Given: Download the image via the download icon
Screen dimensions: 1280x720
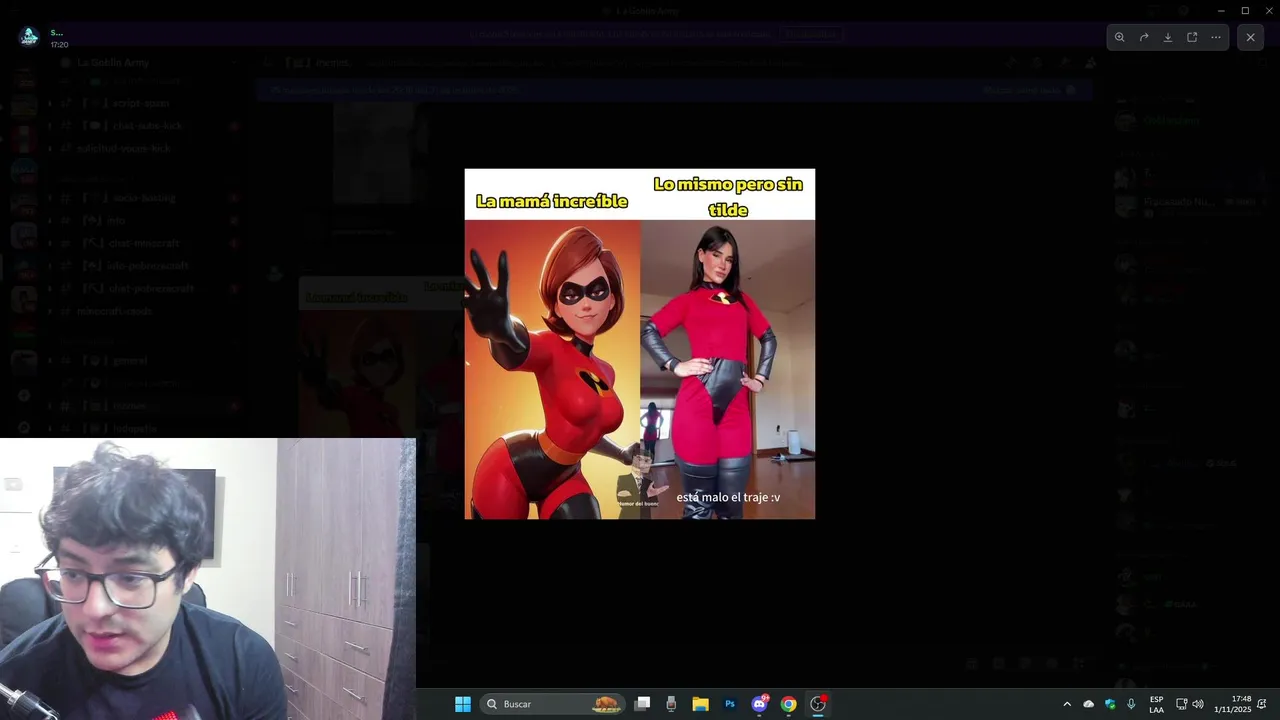Looking at the screenshot, I should [x=1168, y=37].
